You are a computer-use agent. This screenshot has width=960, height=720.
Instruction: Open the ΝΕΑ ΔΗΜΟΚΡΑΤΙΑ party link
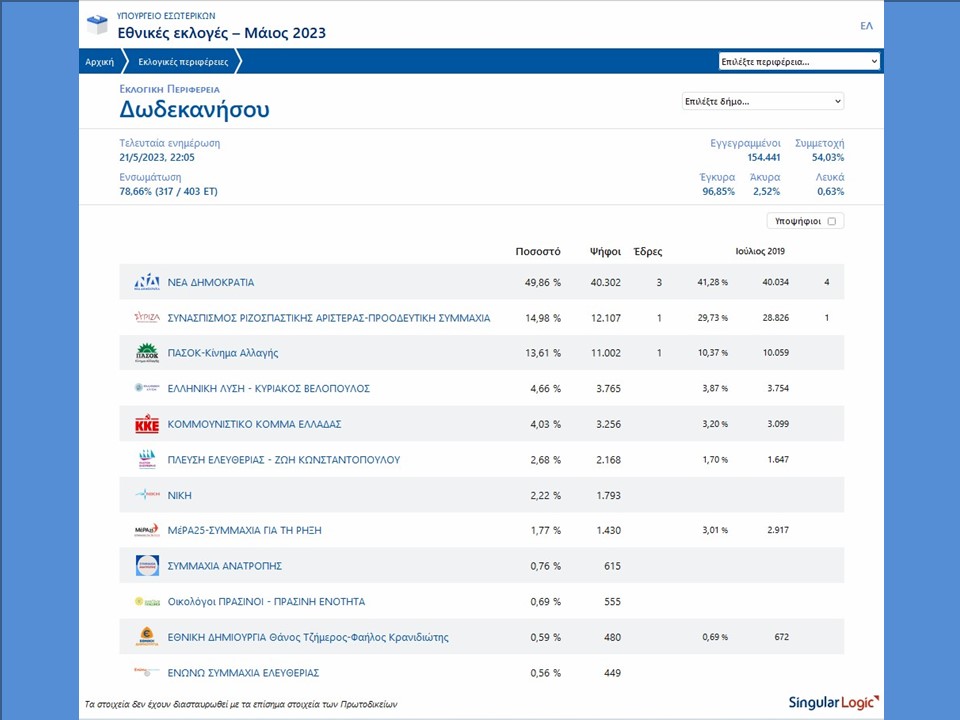pyautogui.click(x=211, y=283)
